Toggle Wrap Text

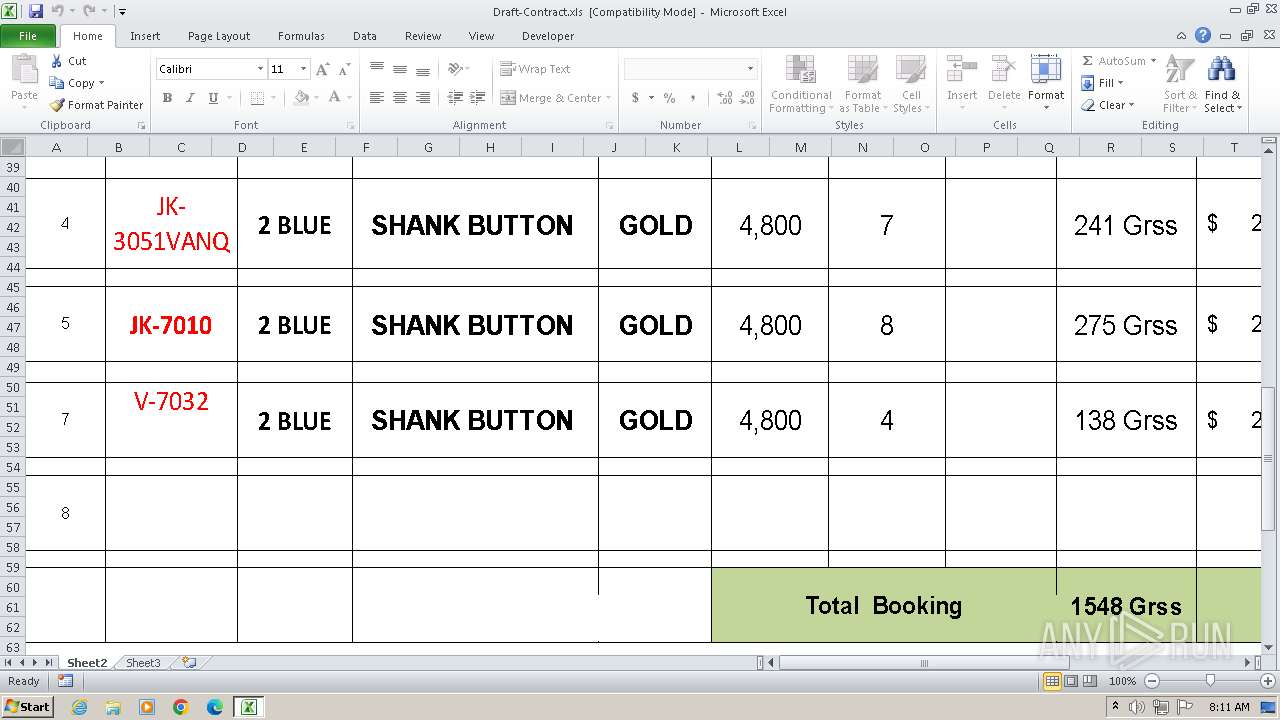[x=536, y=69]
